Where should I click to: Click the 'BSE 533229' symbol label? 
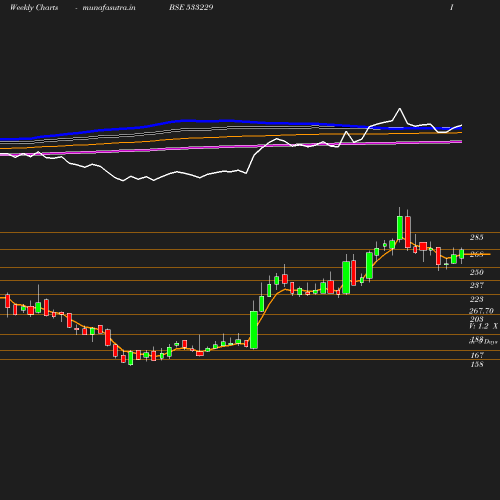point(191,7)
